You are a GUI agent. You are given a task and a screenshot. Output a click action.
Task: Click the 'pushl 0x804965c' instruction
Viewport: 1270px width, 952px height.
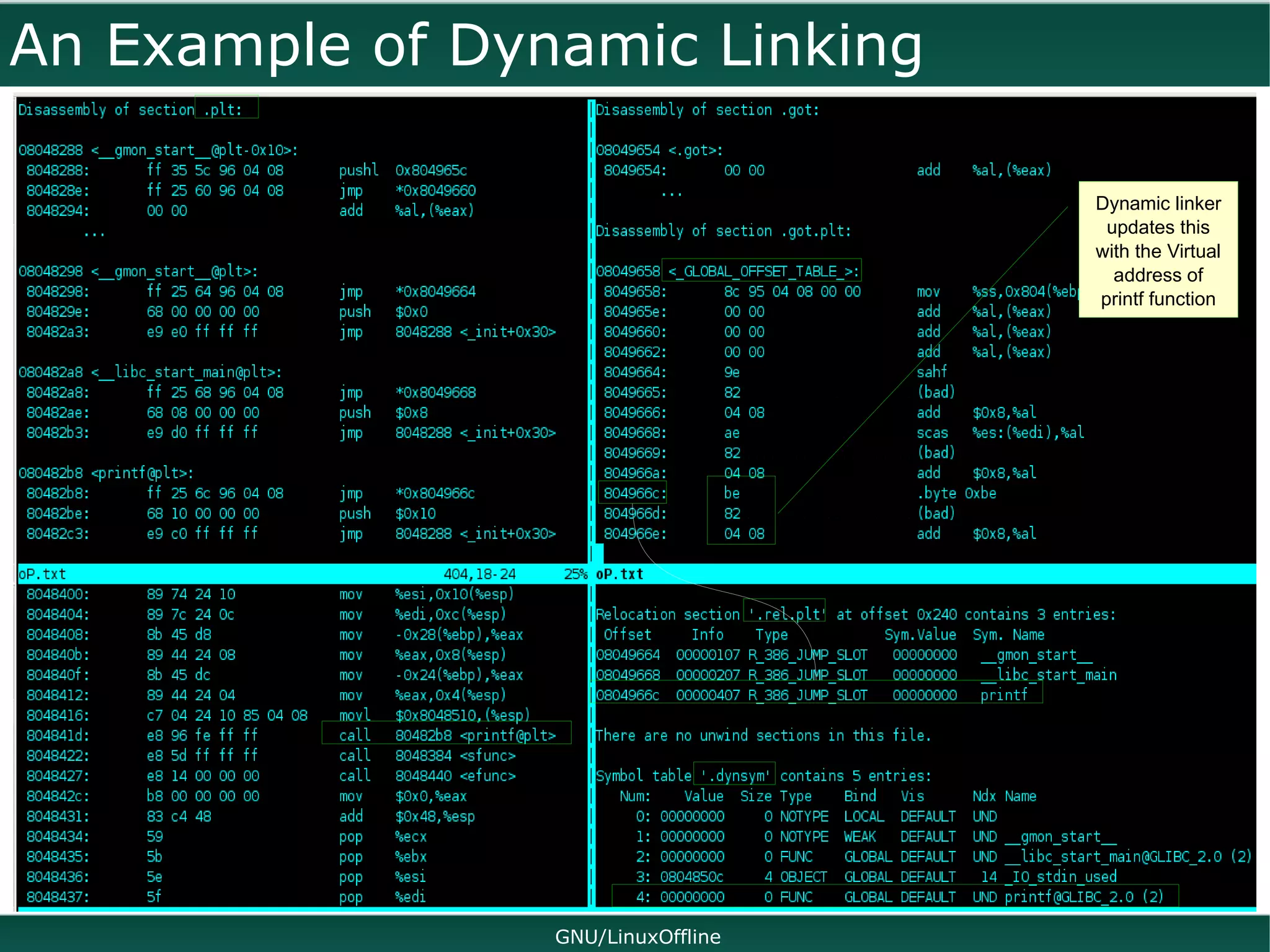[403, 171]
